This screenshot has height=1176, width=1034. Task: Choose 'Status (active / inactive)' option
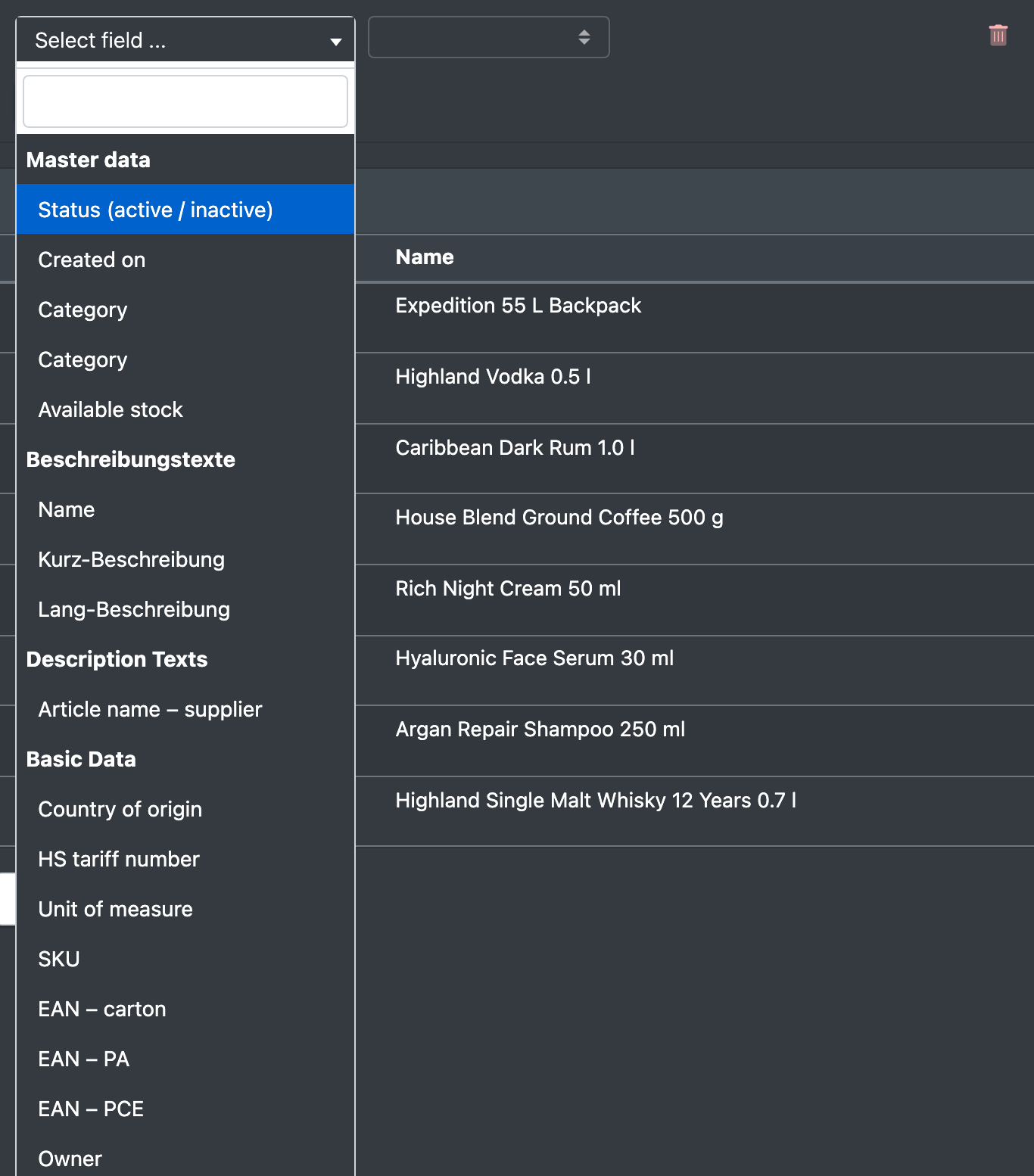tap(185, 210)
